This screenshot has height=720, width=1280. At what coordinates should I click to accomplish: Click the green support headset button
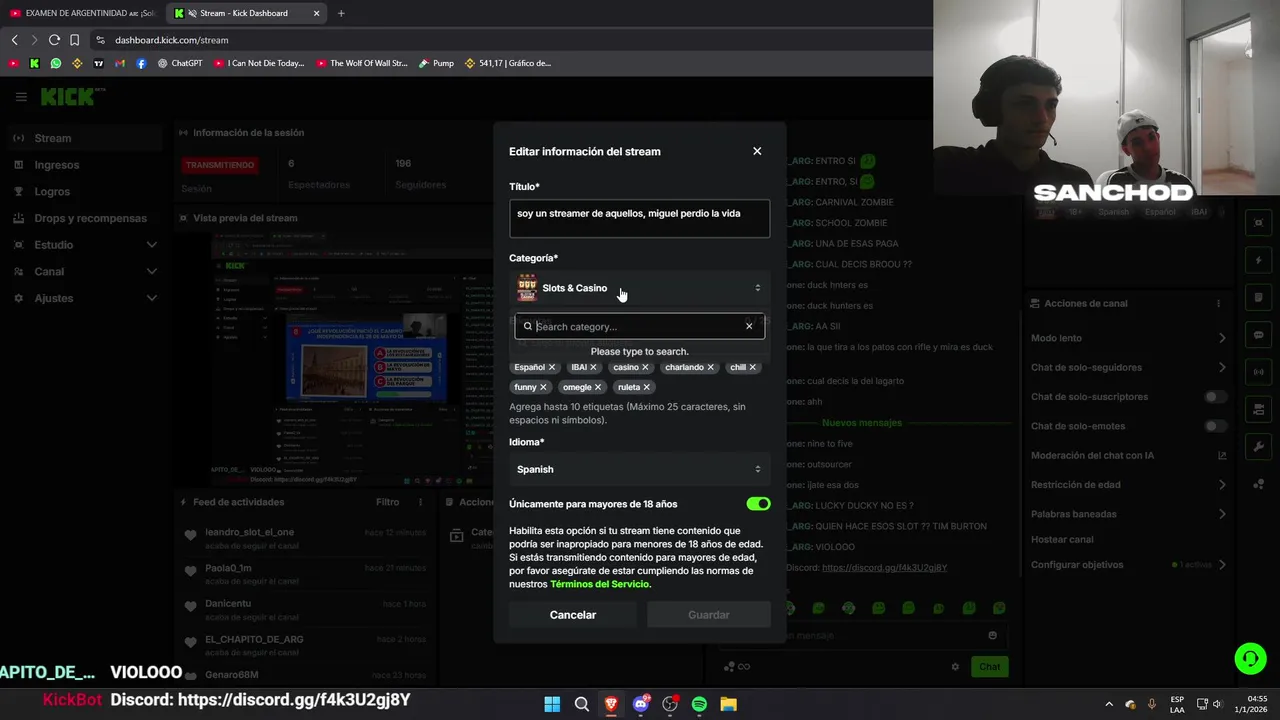1250,658
